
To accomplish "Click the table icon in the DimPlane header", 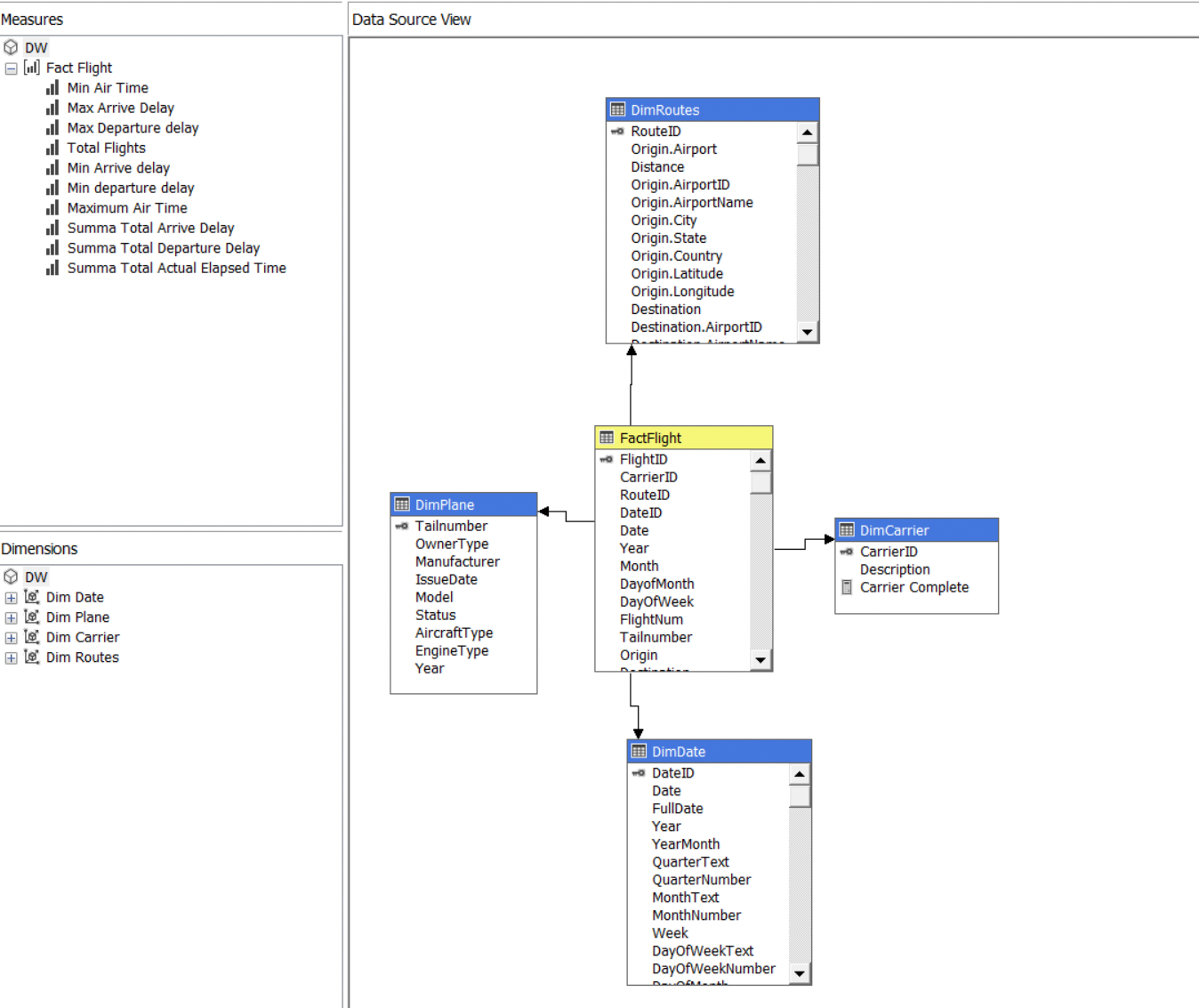I will click(x=400, y=504).
